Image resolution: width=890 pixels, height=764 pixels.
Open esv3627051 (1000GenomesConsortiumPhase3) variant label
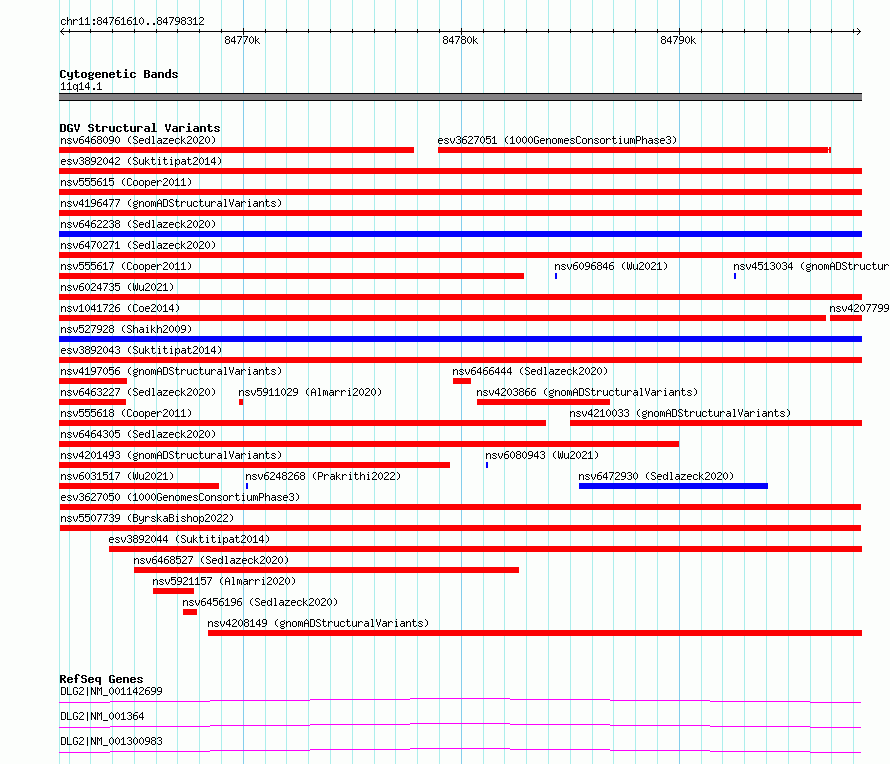557,140
